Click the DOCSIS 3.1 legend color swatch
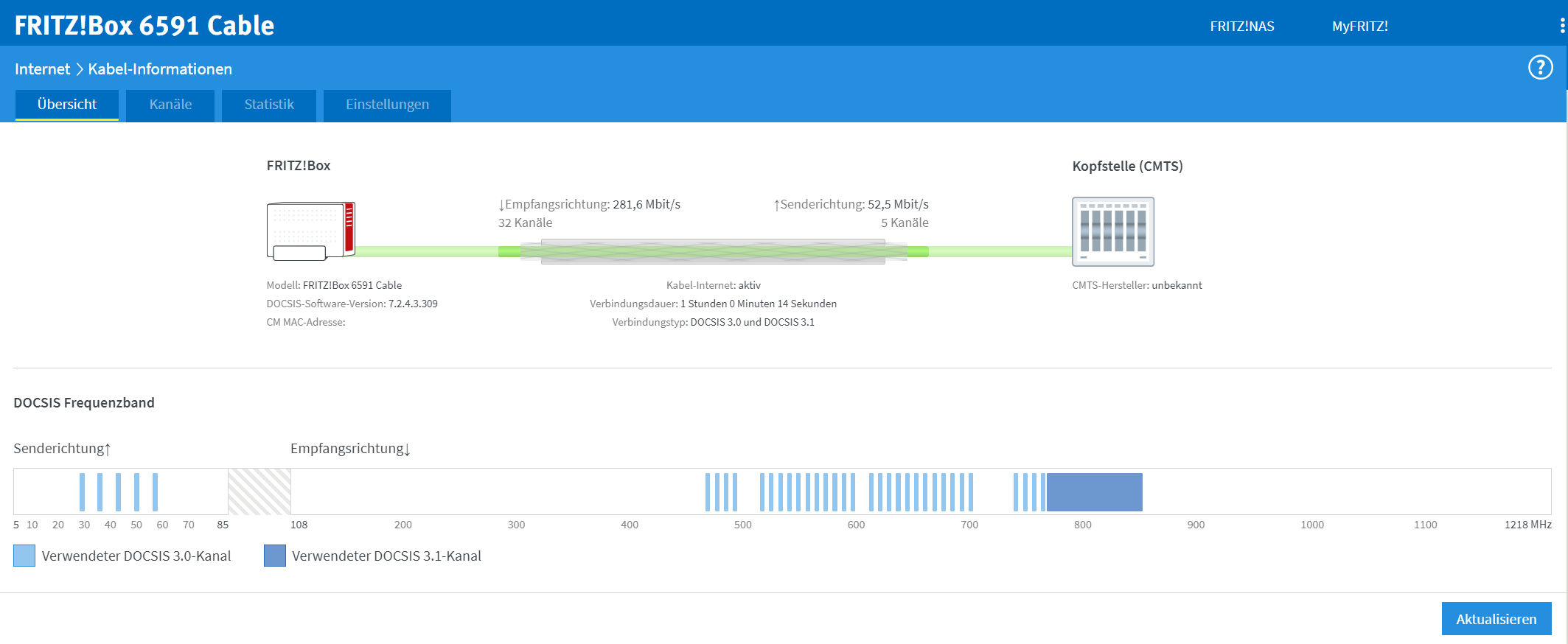This screenshot has width=1568, height=644. [275, 556]
